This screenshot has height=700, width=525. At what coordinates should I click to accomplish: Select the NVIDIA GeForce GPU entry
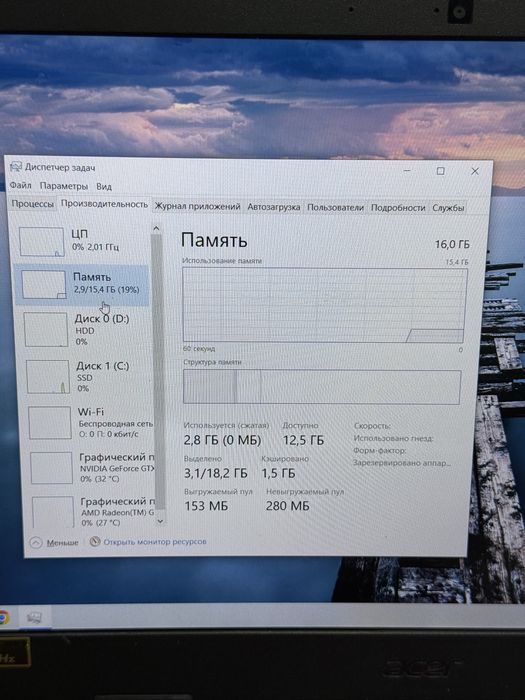click(x=92, y=467)
